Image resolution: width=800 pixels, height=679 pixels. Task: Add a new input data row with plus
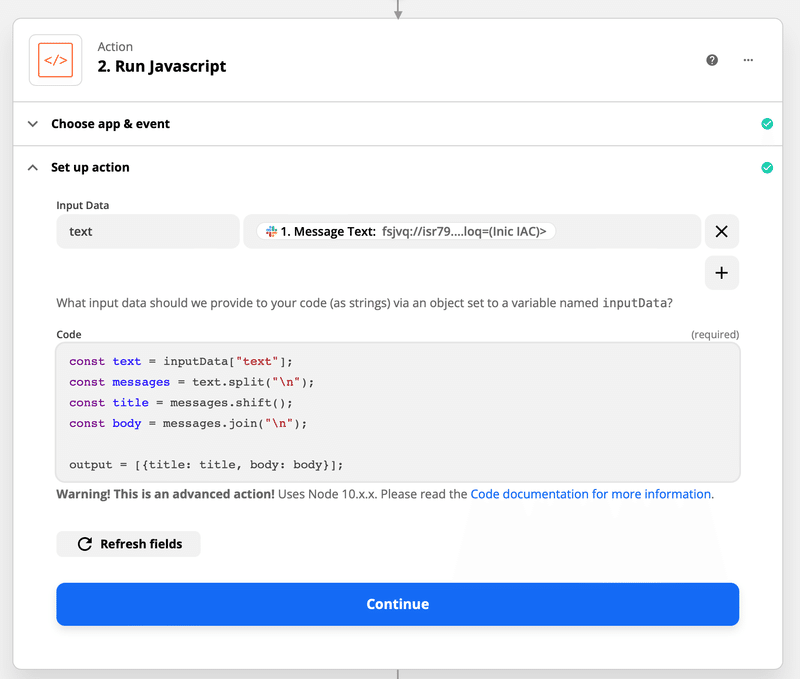722,272
